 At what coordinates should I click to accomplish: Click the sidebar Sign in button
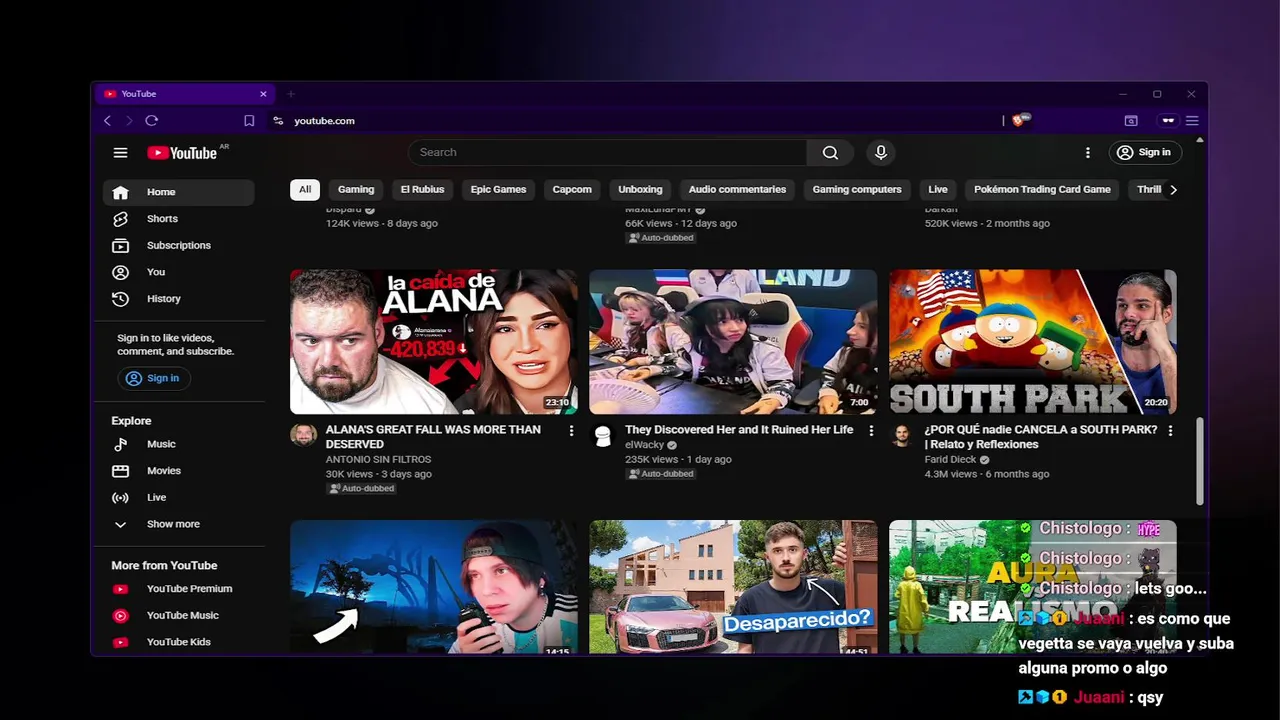coord(153,378)
